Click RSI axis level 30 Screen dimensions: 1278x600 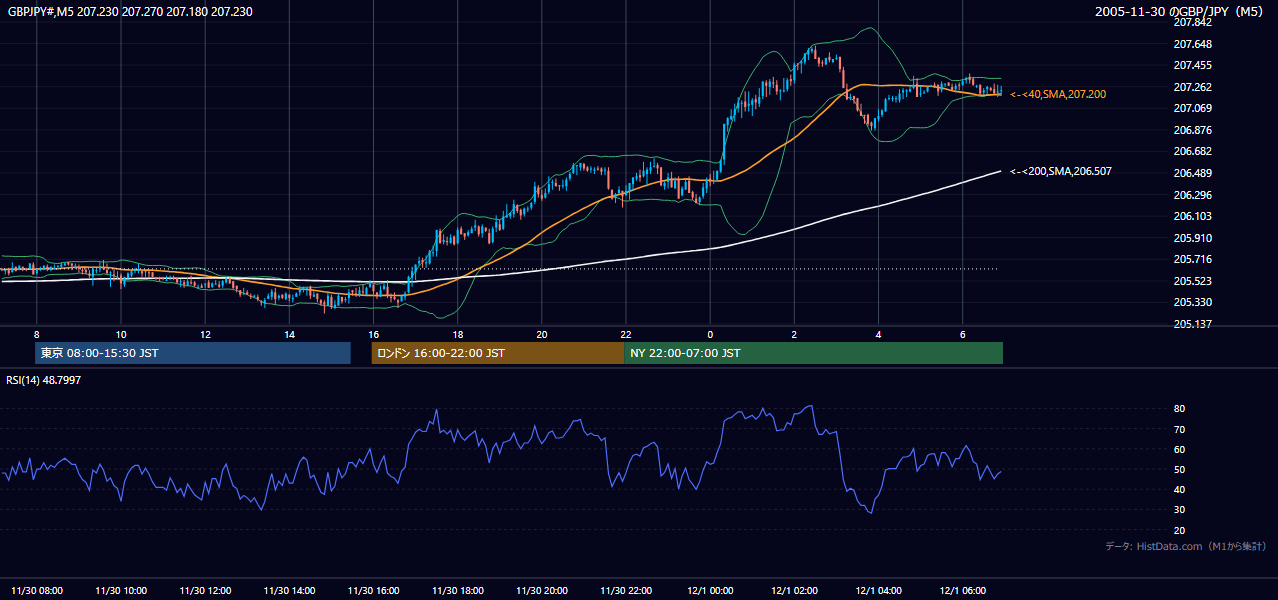[1179, 510]
